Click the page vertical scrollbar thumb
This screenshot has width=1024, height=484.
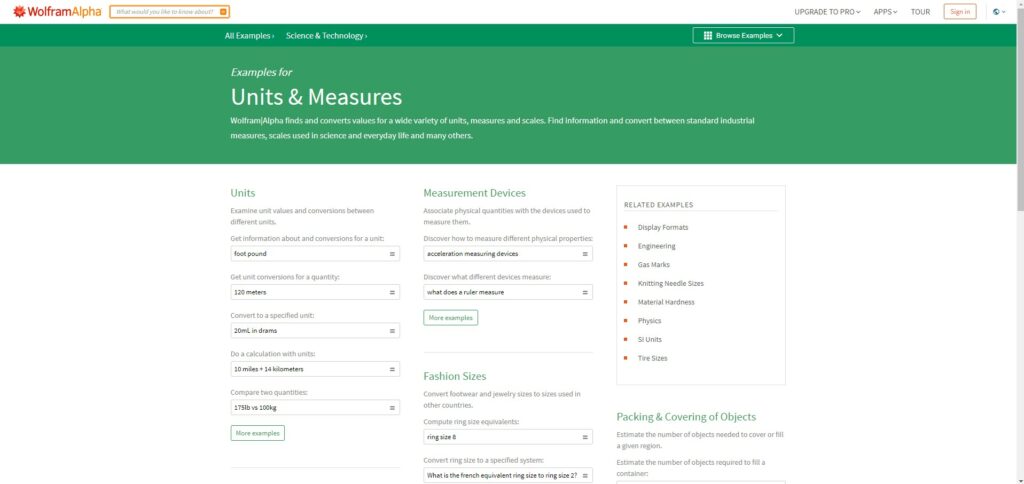pyautogui.click(x=1019, y=108)
